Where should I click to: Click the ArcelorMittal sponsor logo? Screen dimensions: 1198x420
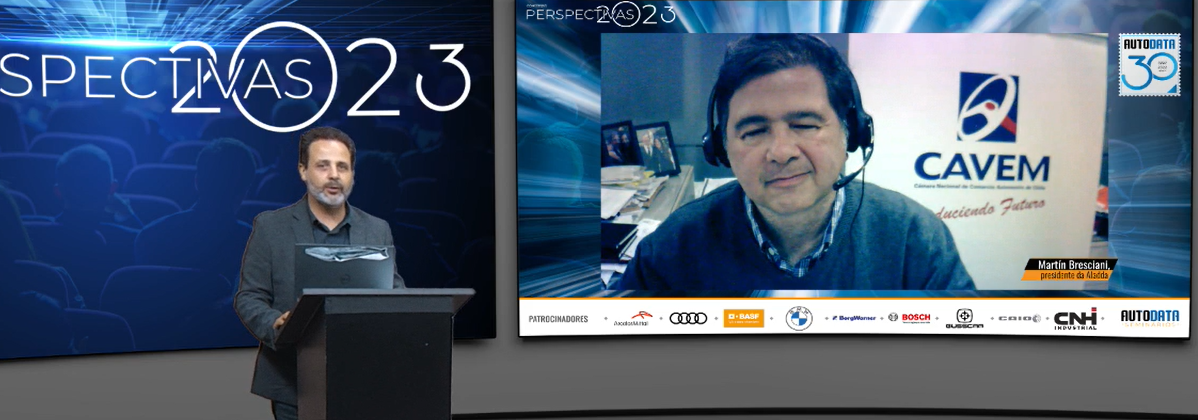tap(632, 319)
